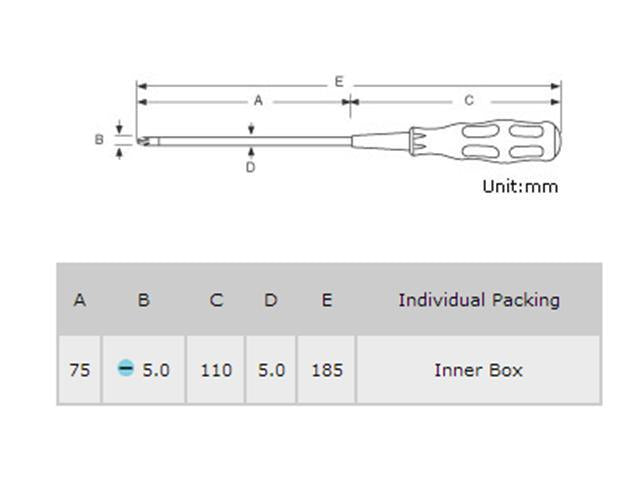The height and width of the screenshot is (480, 640).
Task: Select the B column header in the table
Action: click(x=143, y=299)
